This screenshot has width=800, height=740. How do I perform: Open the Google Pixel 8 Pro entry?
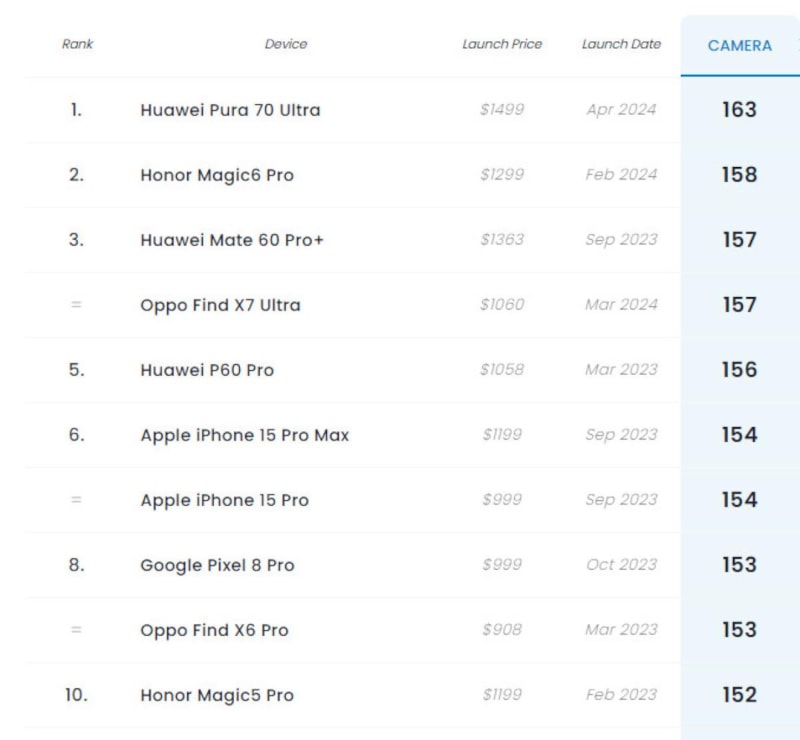click(217, 565)
